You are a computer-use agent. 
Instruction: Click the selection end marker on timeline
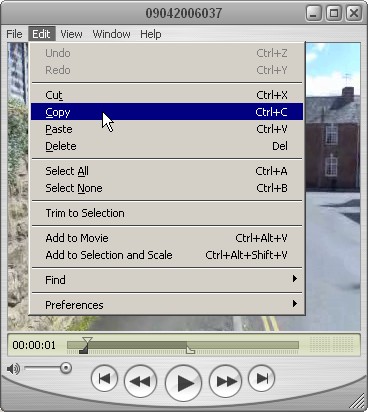click(x=190, y=350)
